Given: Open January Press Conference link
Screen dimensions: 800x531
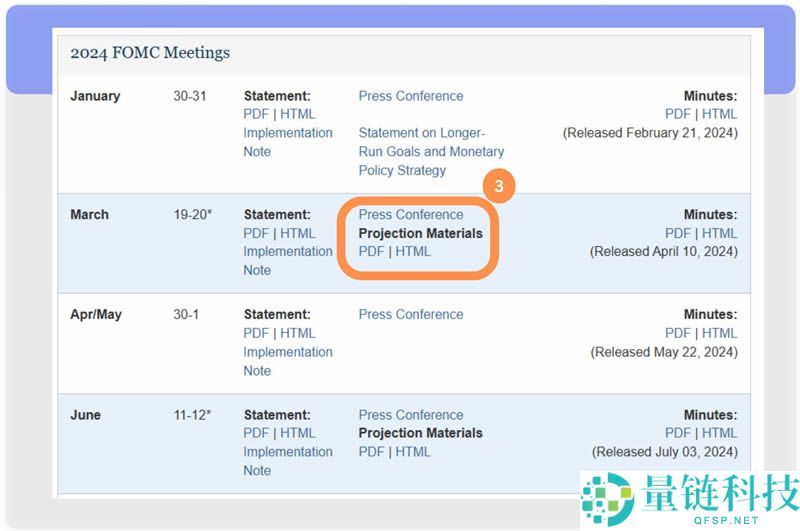Looking at the screenshot, I should click(411, 96).
